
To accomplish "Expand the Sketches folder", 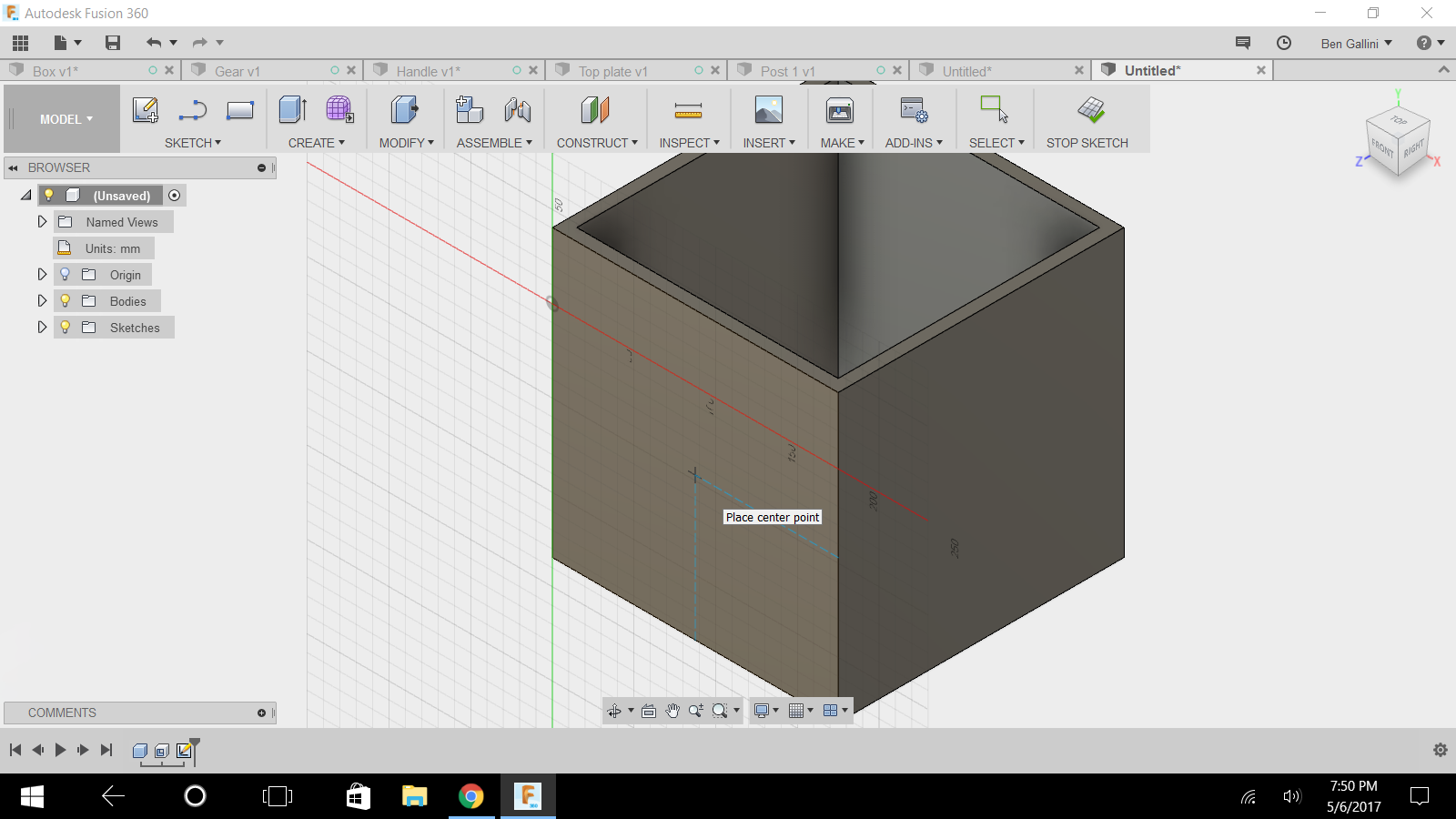I will coord(42,327).
